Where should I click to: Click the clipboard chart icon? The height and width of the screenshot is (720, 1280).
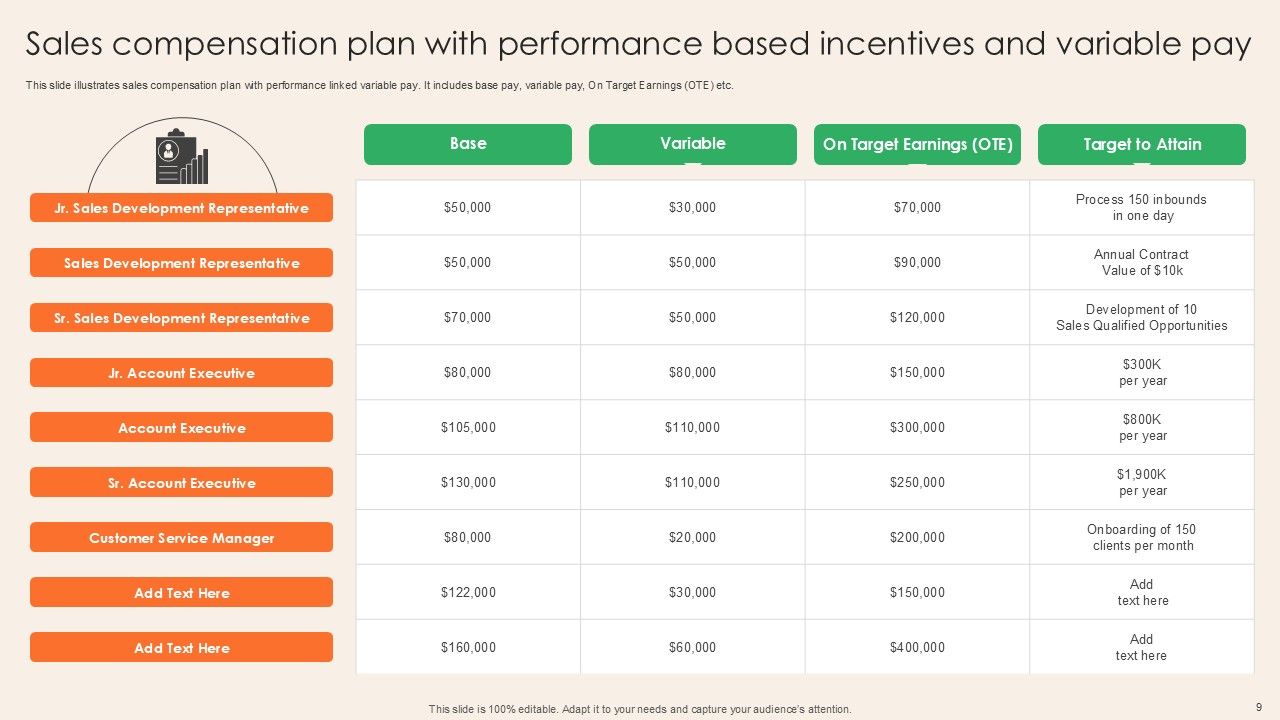click(x=181, y=158)
